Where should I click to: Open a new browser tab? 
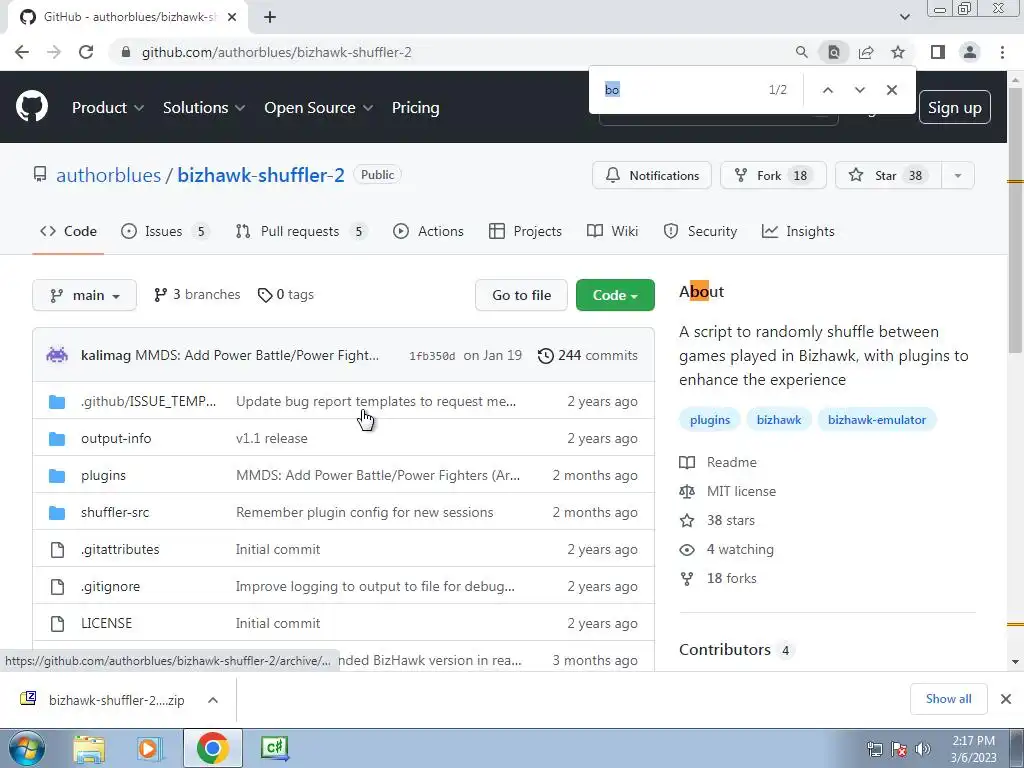[x=270, y=18]
